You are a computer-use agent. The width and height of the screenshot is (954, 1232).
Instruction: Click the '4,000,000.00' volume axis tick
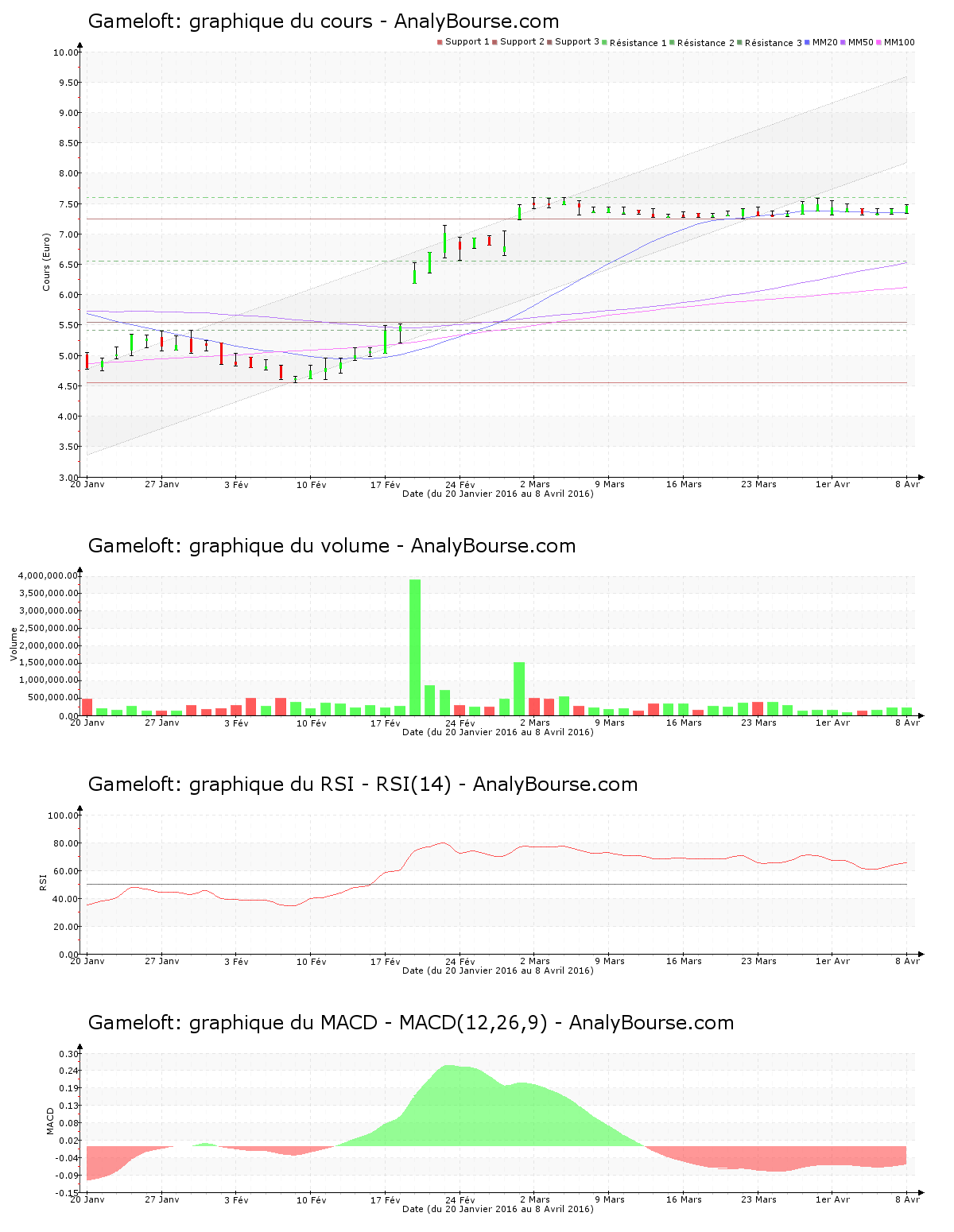(48, 575)
